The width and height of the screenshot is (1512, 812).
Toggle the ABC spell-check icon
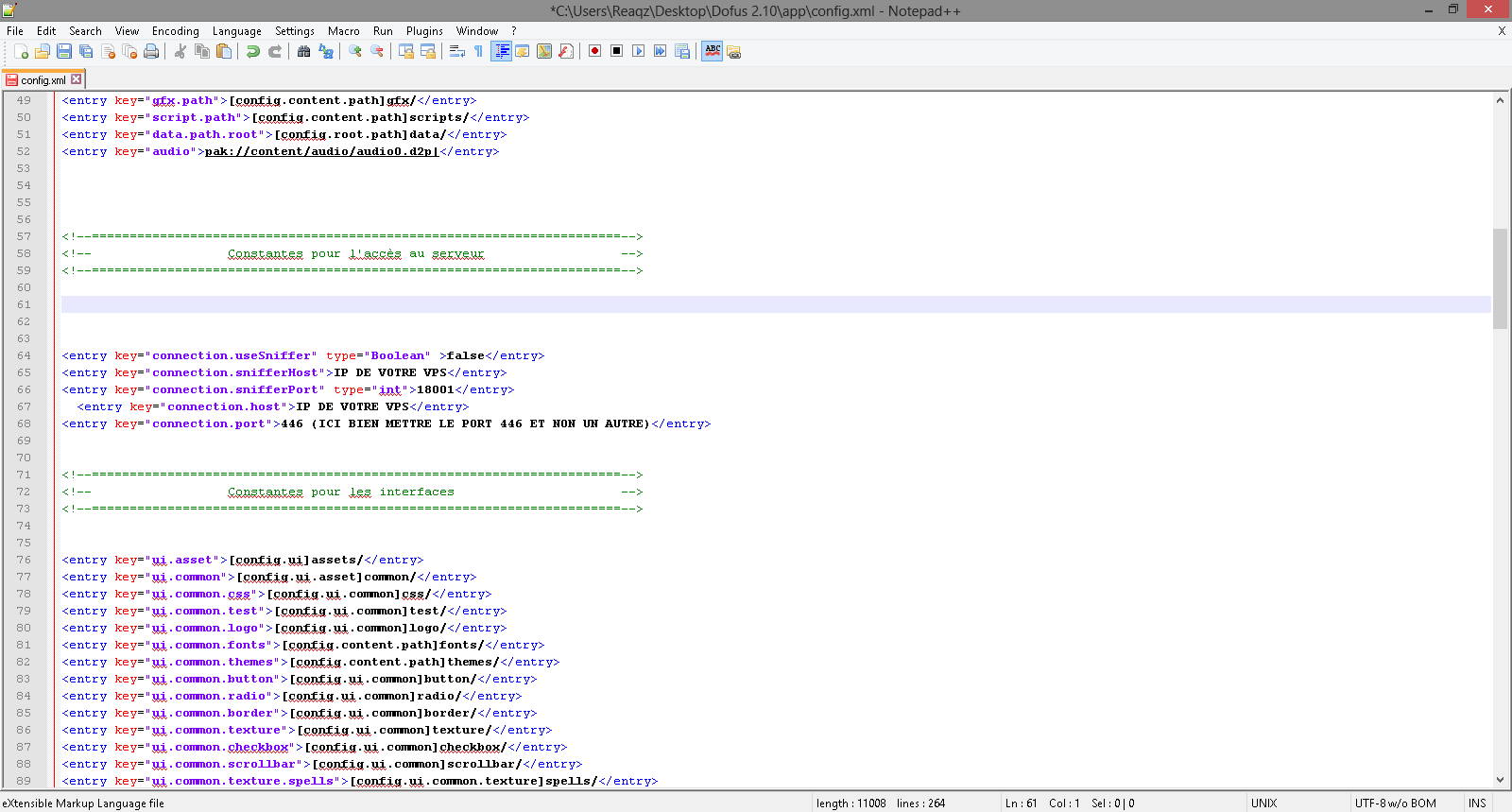[x=713, y=51]
